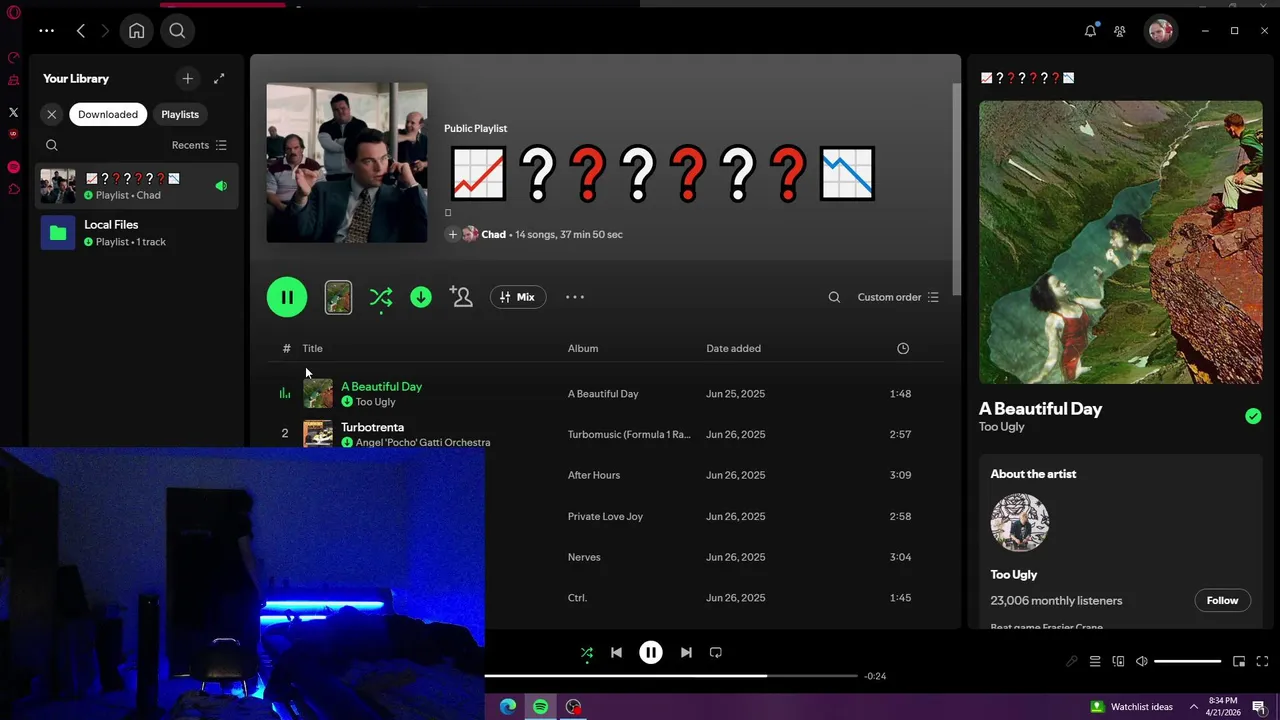1280x720 pixels.
Task: Click the album art preview beside play button
Action: click(338, 297)
